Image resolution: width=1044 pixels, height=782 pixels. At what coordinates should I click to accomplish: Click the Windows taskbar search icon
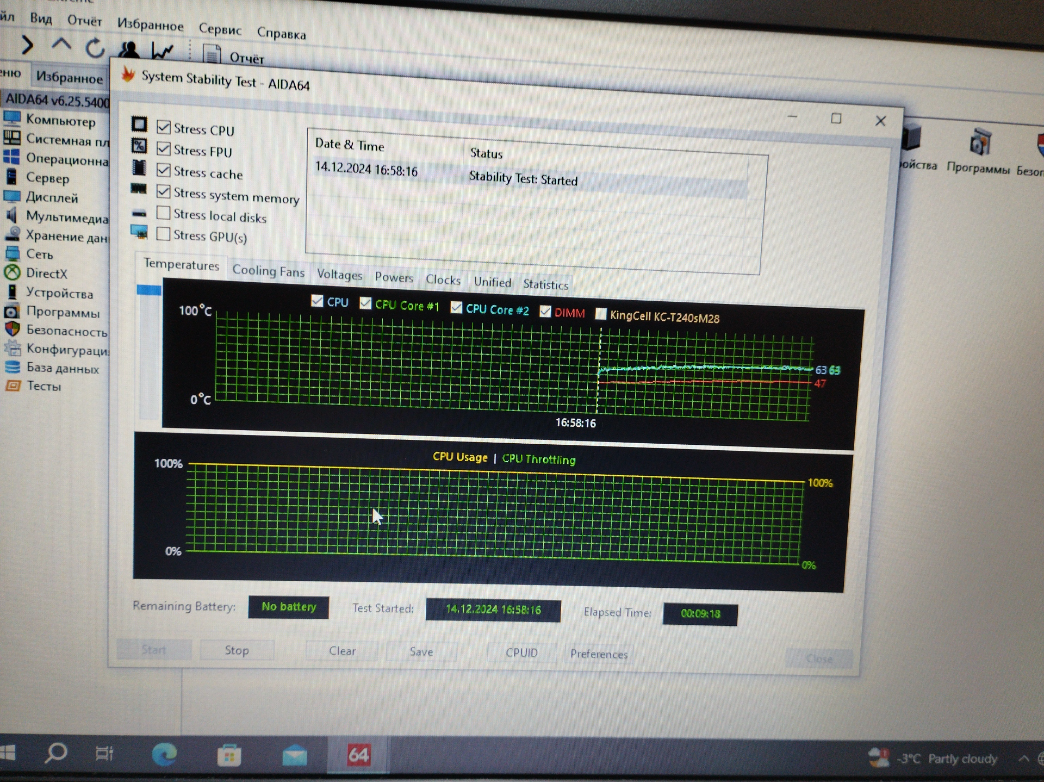pos(56,752)
